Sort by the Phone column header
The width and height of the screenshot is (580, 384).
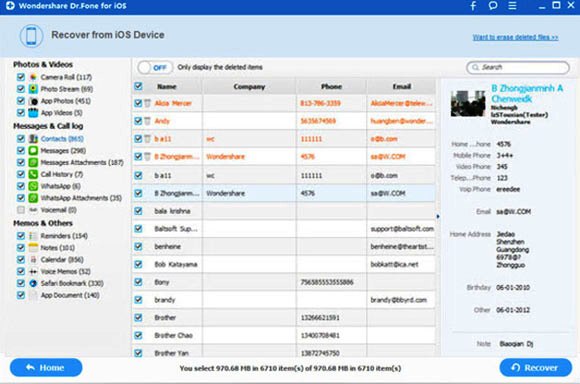click(x=331, y=87)
